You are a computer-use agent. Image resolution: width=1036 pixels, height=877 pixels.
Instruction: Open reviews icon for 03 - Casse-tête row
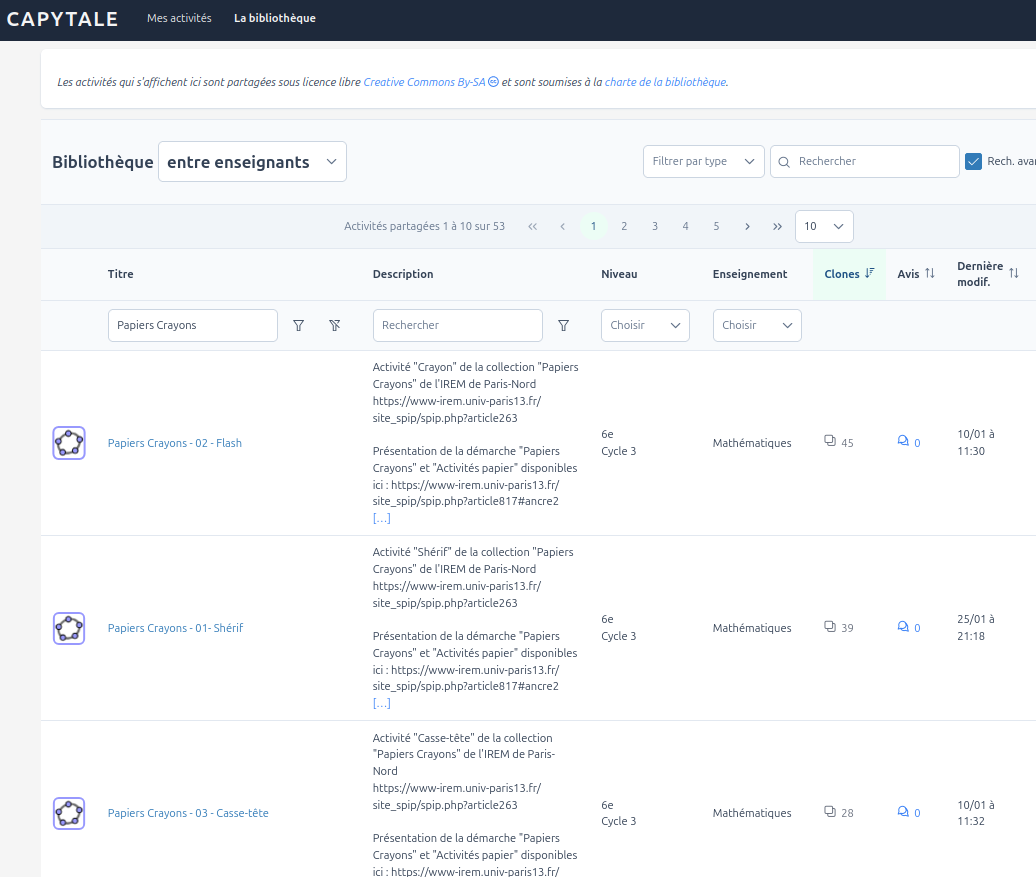[903, 811]
